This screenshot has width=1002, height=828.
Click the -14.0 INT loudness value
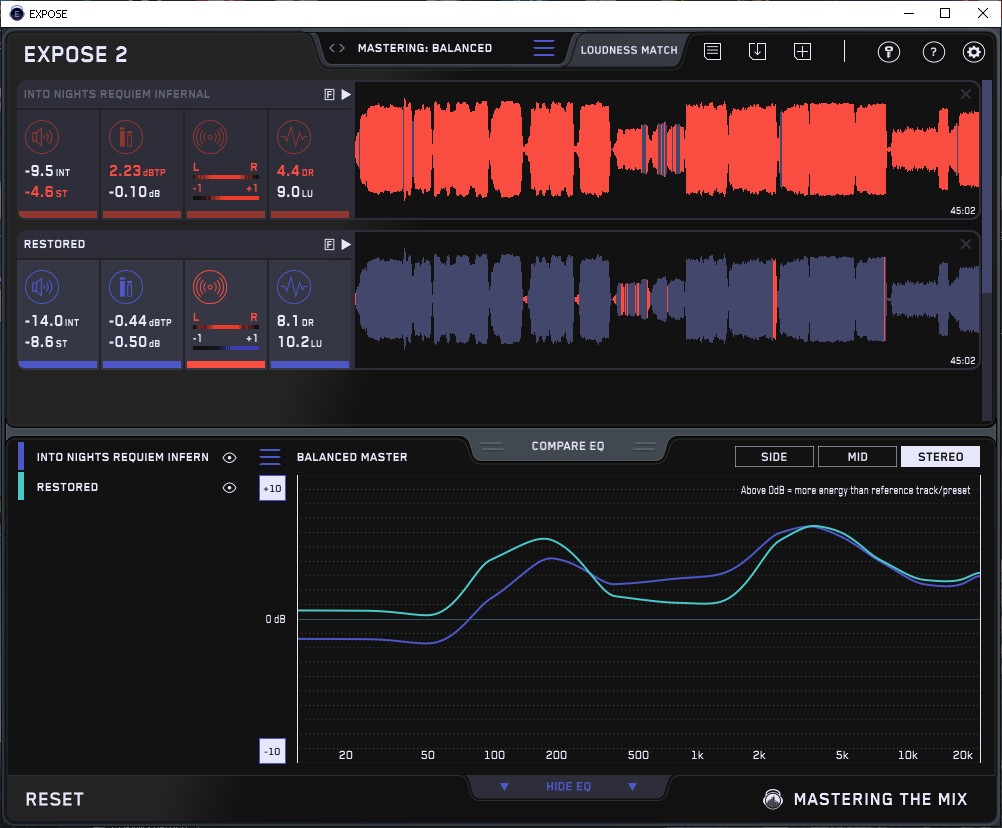click(x=52, y=321)
